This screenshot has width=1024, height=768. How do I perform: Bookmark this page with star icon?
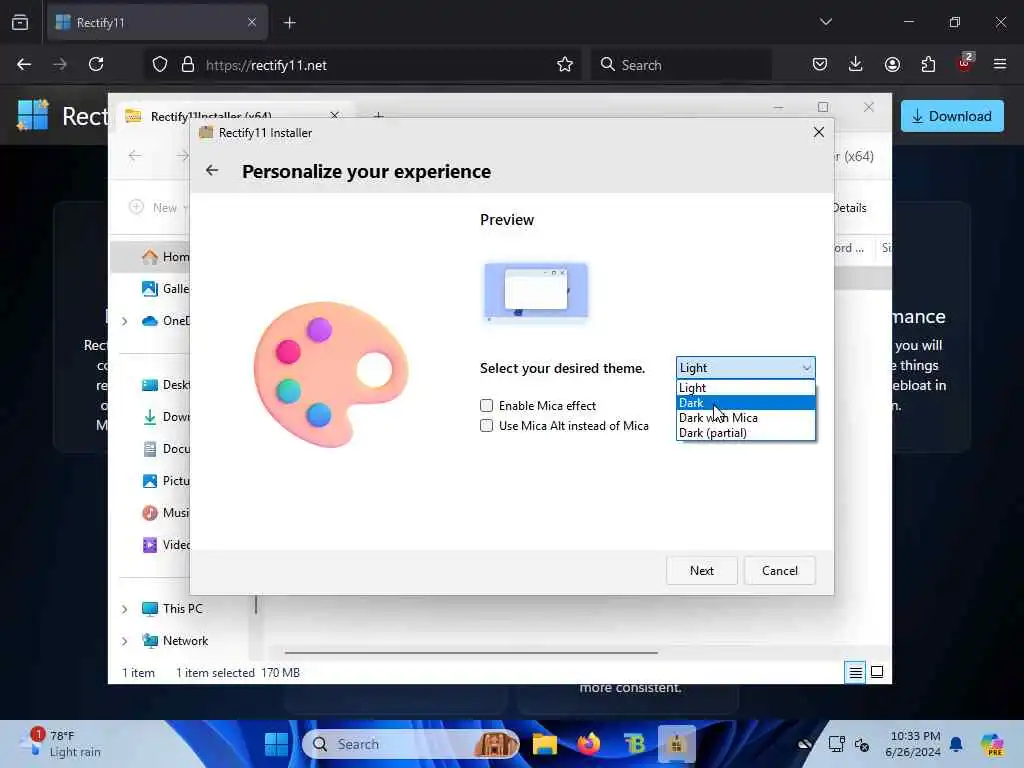tap(565, 64)
